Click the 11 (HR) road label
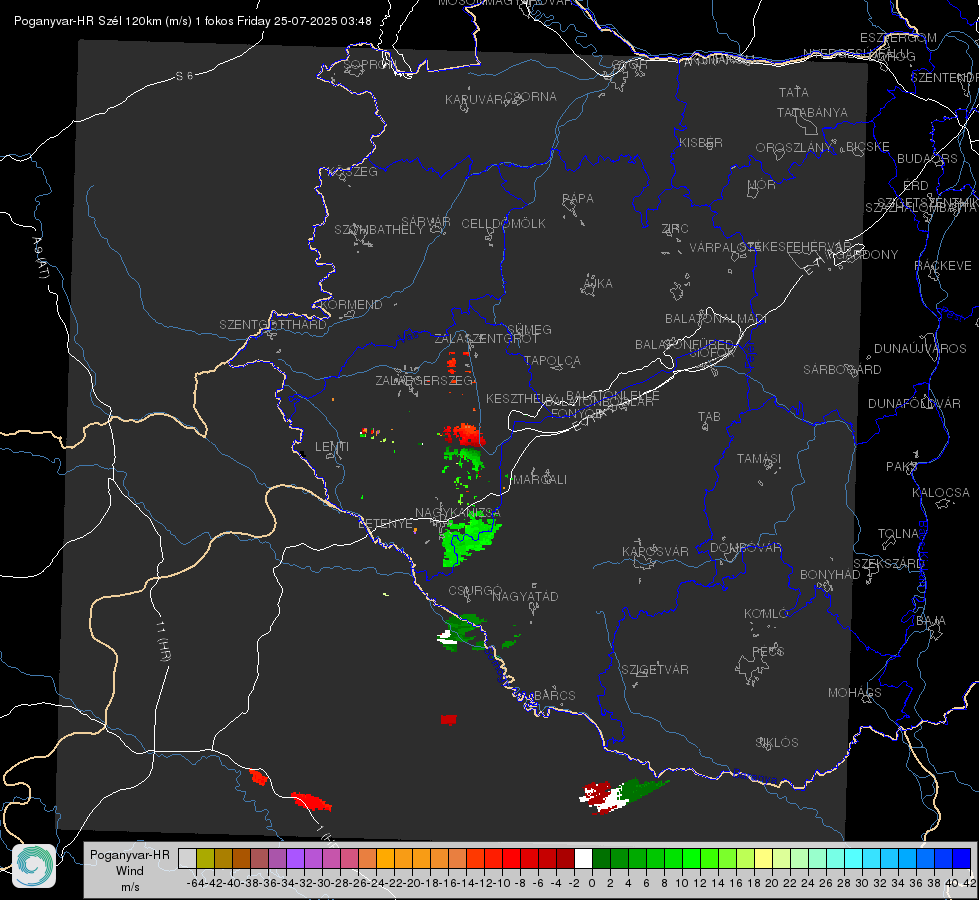 (x=163, y=640)
